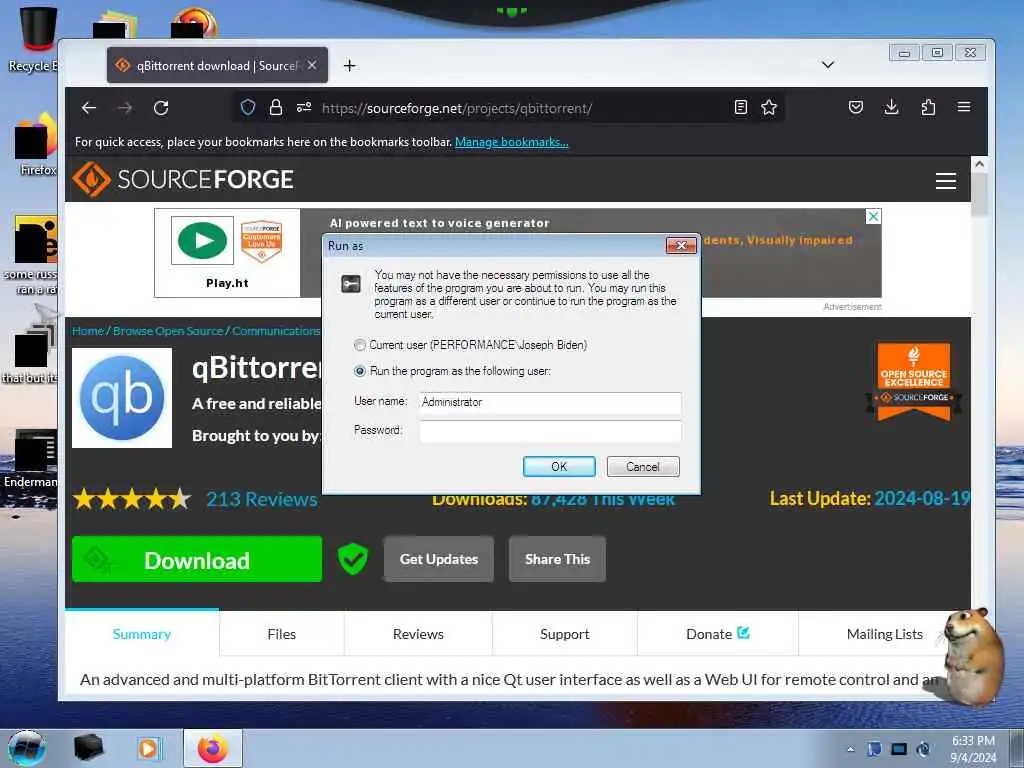The width and height of the screenshot is (1024, 768).
Task: Bookmark this page with star icon
Action: tap(769, 107)
